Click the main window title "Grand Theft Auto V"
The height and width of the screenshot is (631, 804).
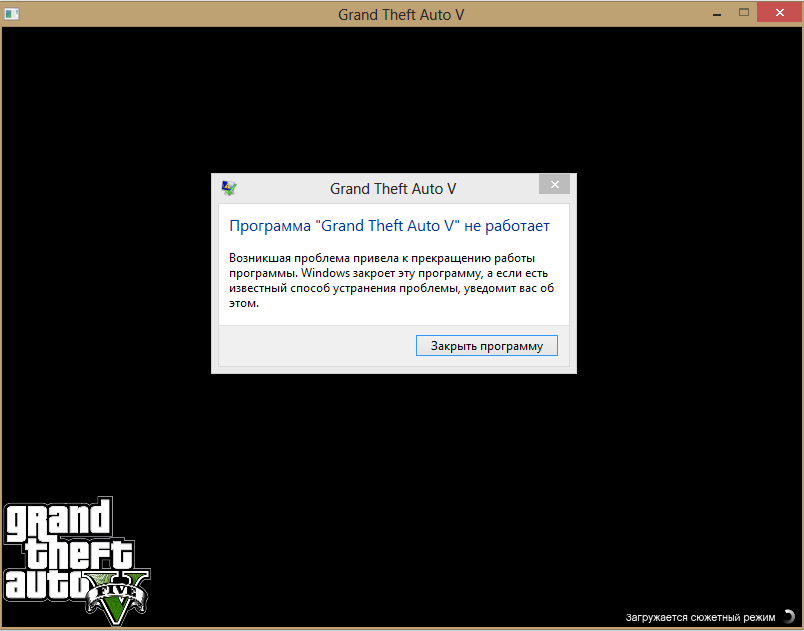click(x=401, y=14)
